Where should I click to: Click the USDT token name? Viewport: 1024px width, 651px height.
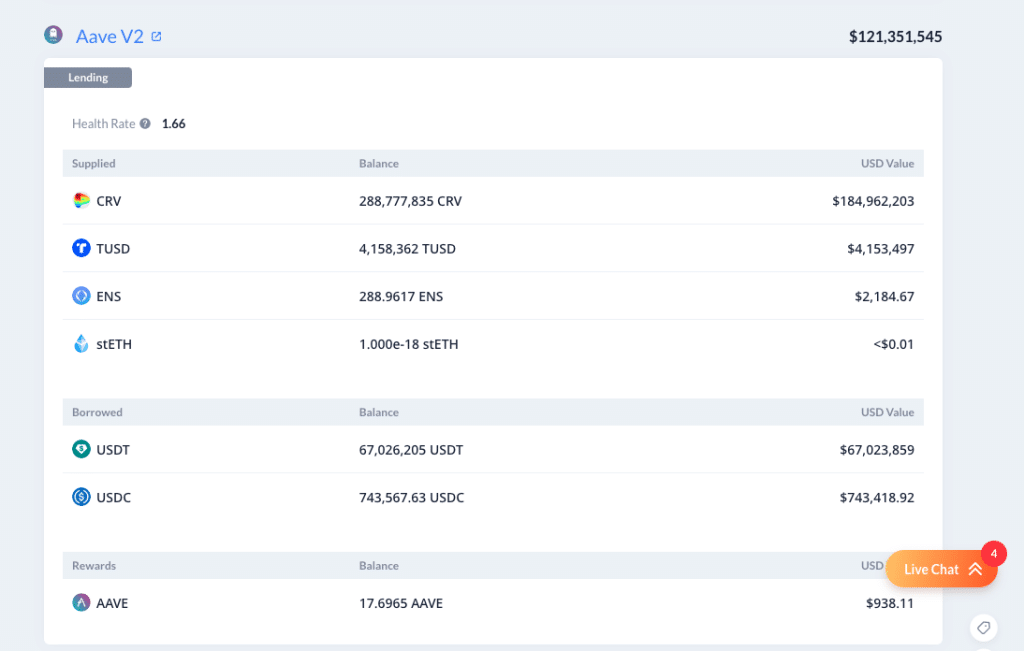[113, 450]
